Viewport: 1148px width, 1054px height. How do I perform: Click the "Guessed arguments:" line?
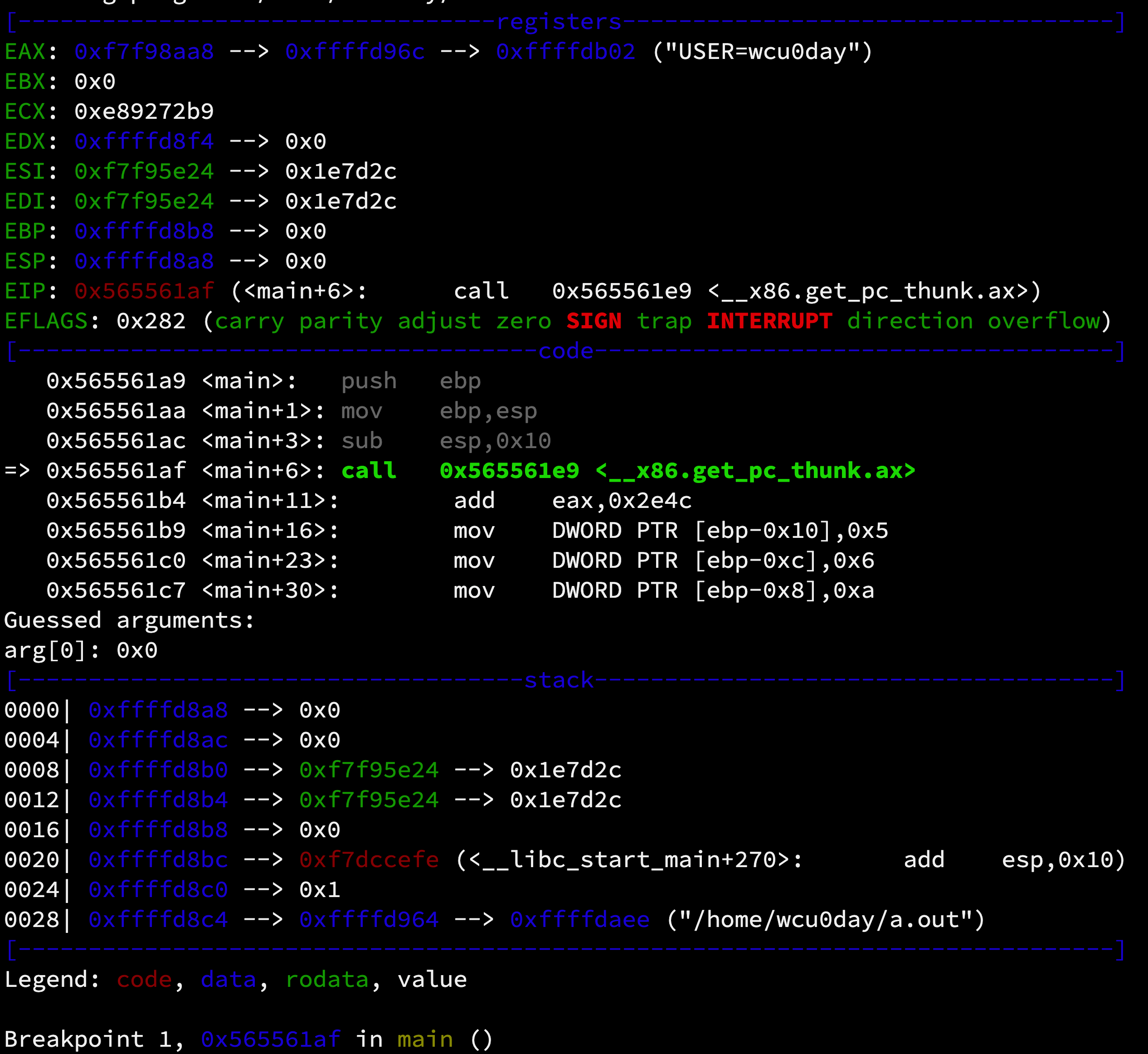pyautogui.click(x=130, y=620)
